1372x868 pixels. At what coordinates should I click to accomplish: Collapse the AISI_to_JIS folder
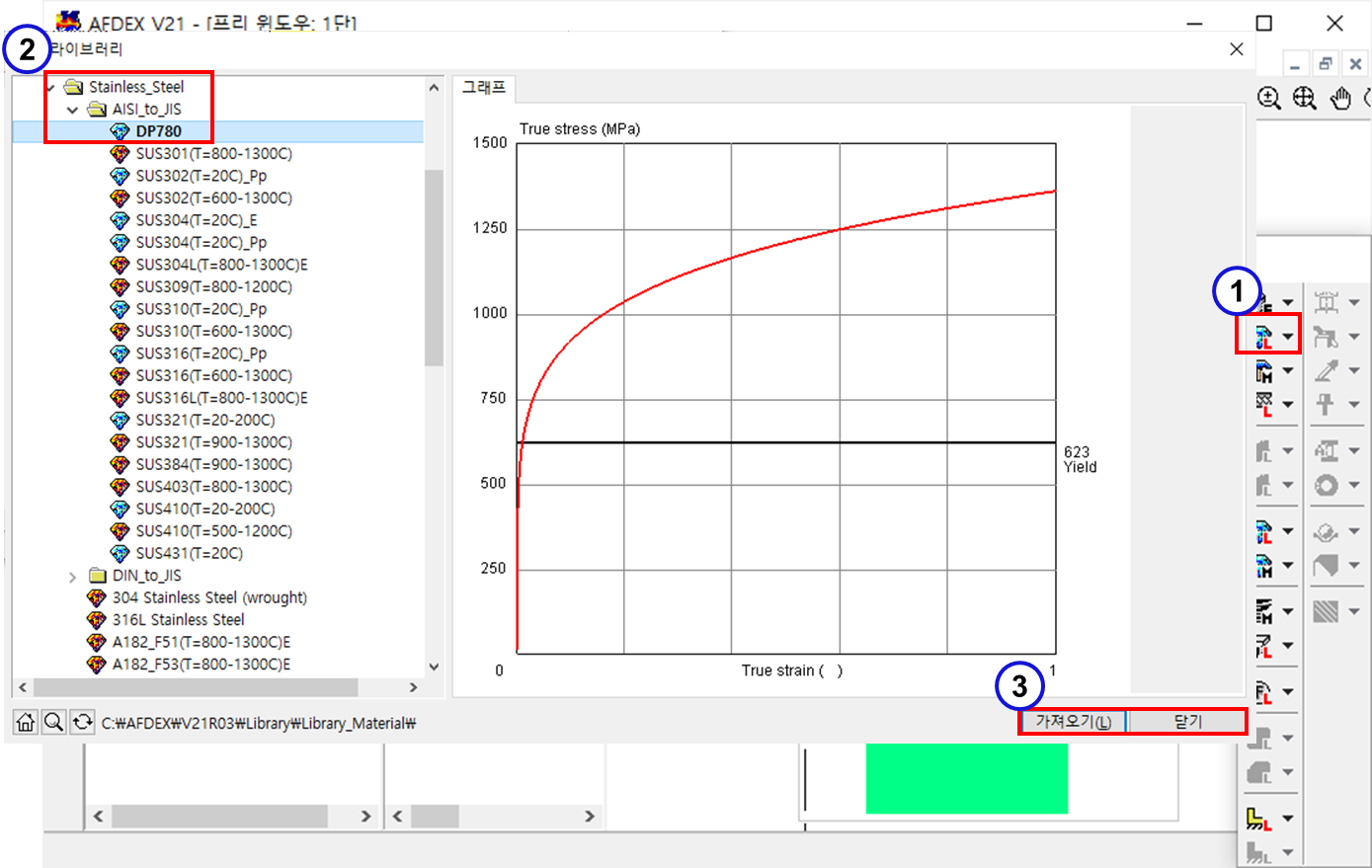(x=72, y=110)
